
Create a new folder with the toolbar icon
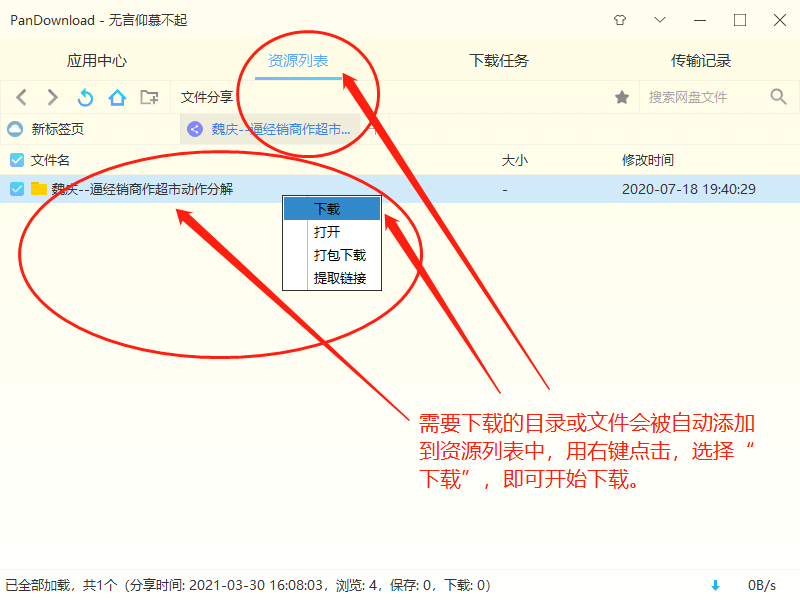149,97
